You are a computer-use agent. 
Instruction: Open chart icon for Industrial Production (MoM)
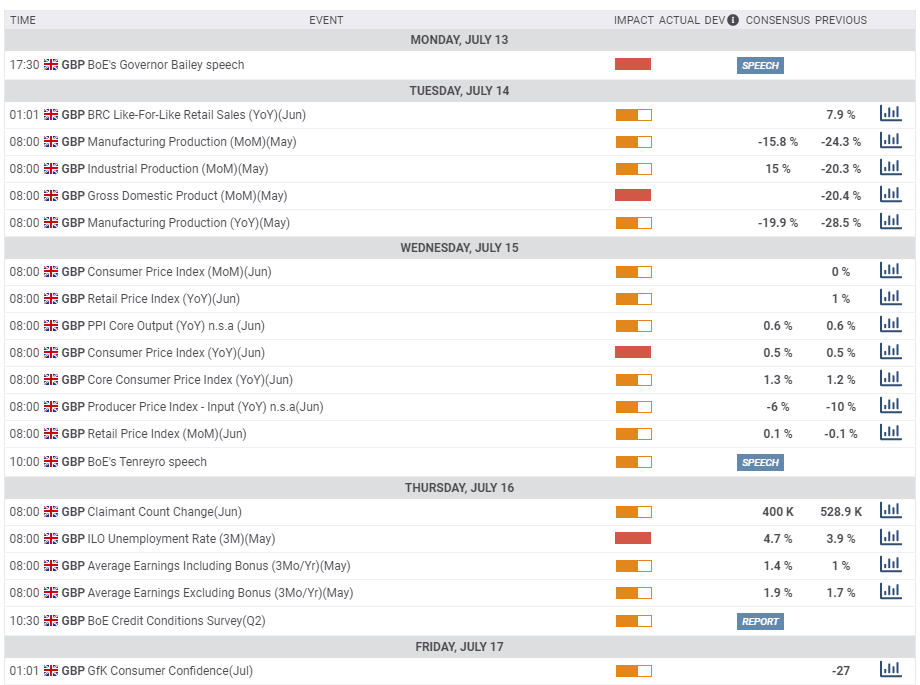pos(891,168)
